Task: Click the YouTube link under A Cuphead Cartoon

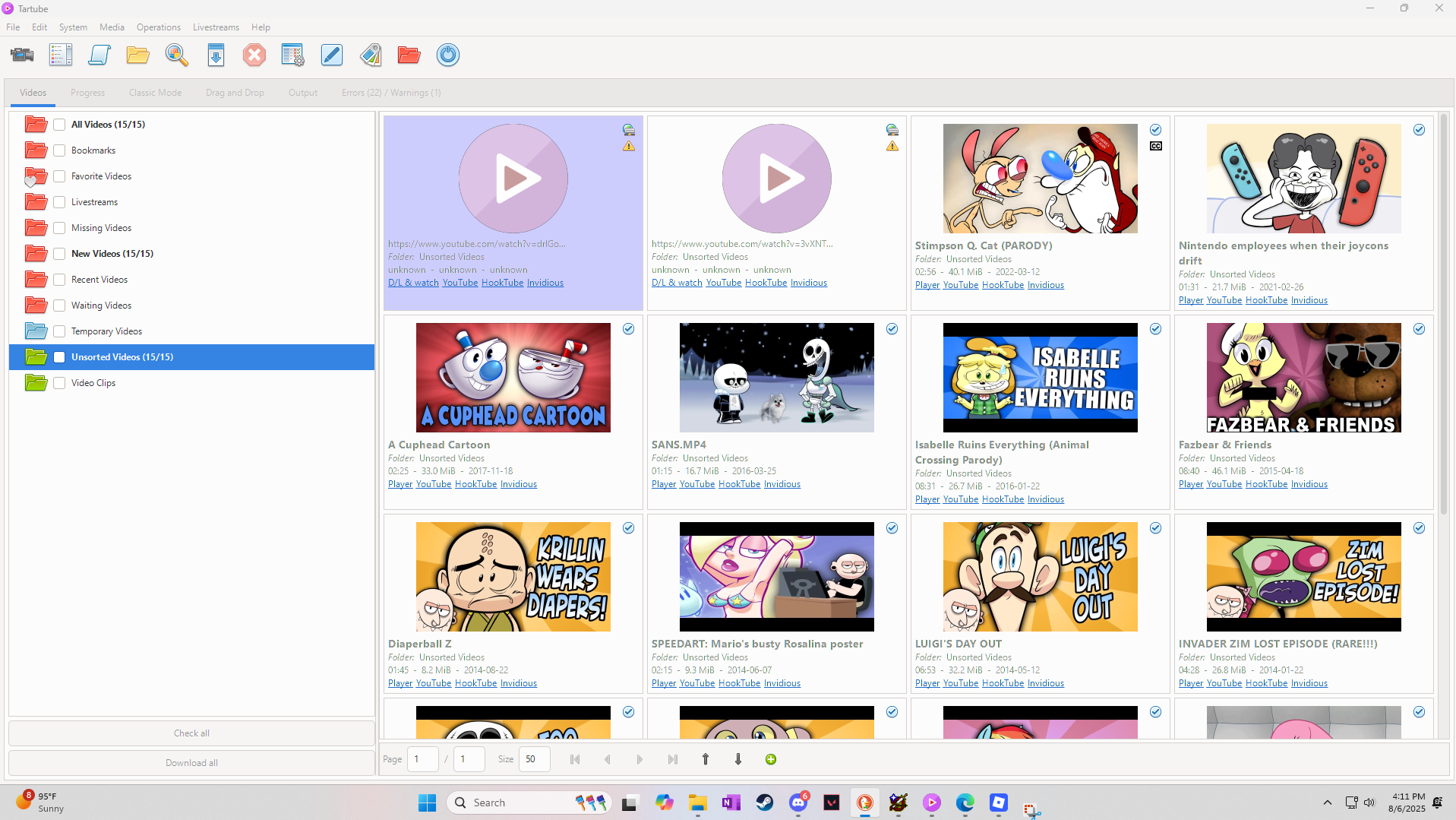Action: pos(434,484)
